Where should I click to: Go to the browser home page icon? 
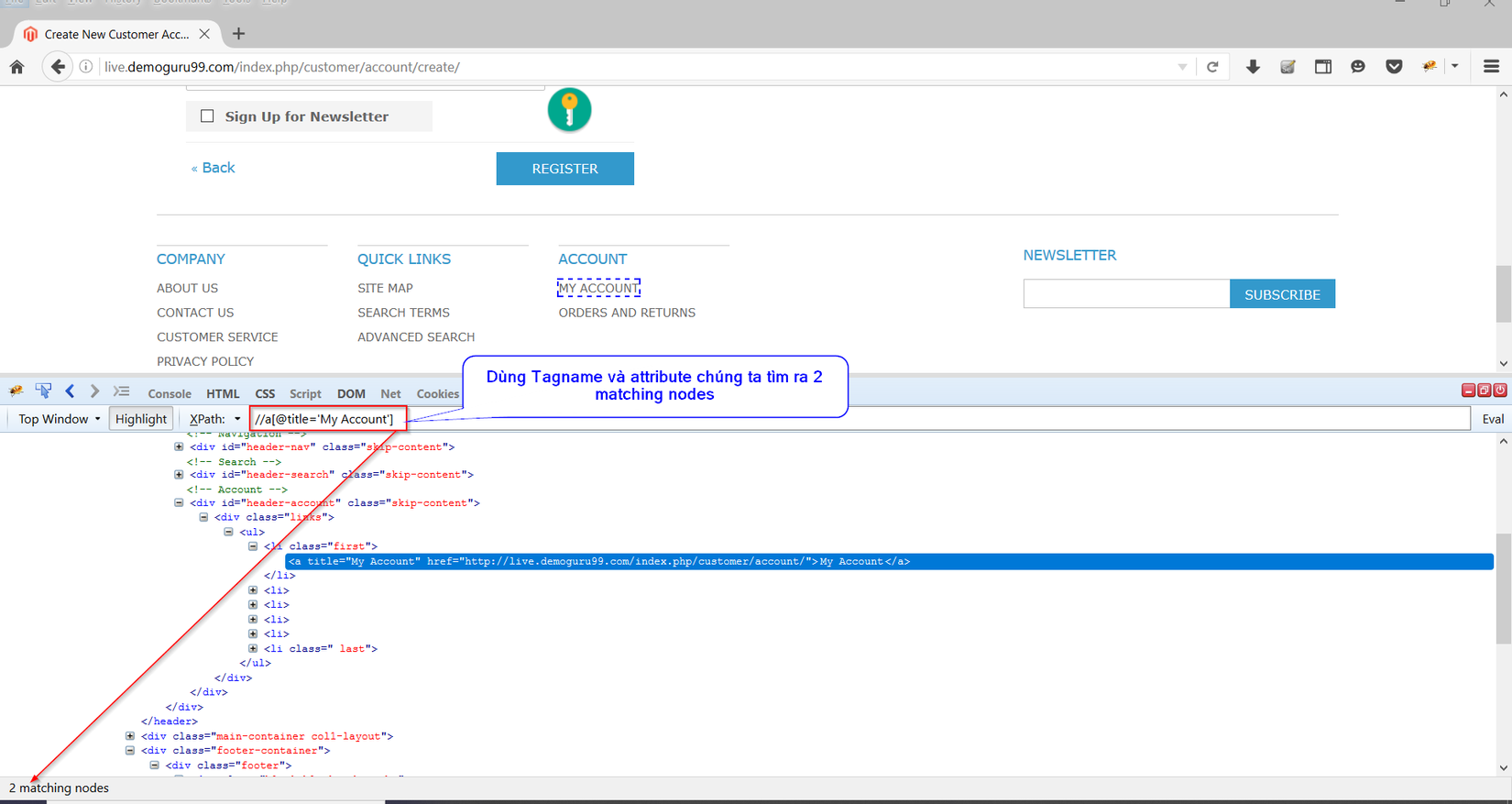pyautogui.click(x=16, y=67)
